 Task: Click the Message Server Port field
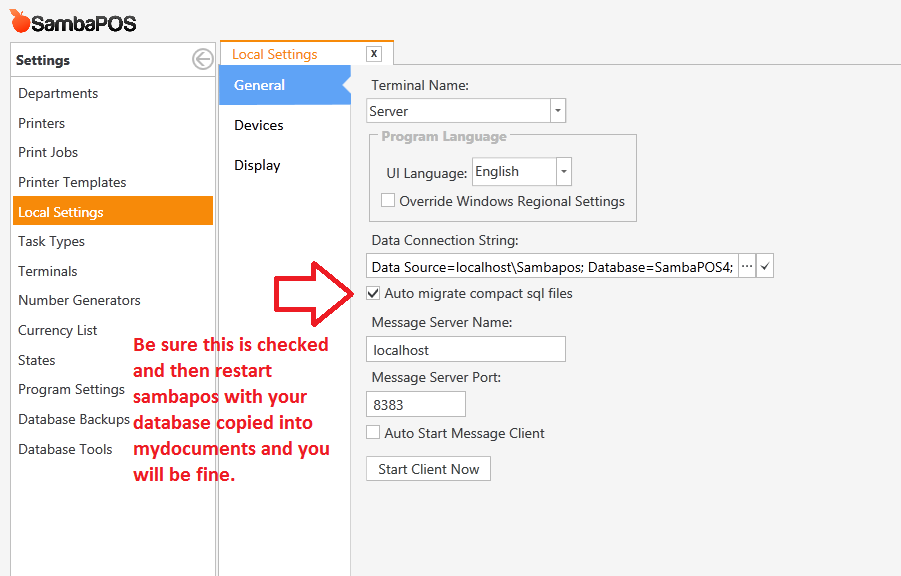click(416, 405)
